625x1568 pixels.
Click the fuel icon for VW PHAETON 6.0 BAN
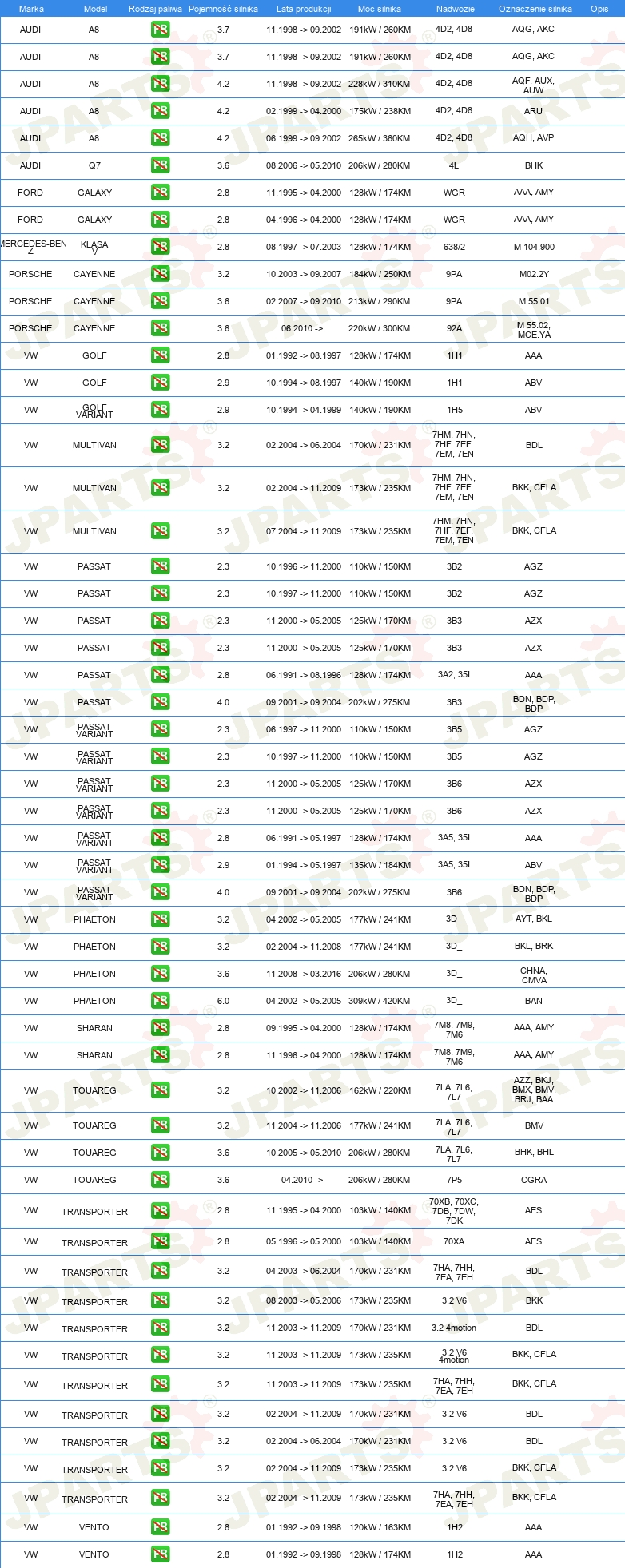click(160, 1001)
